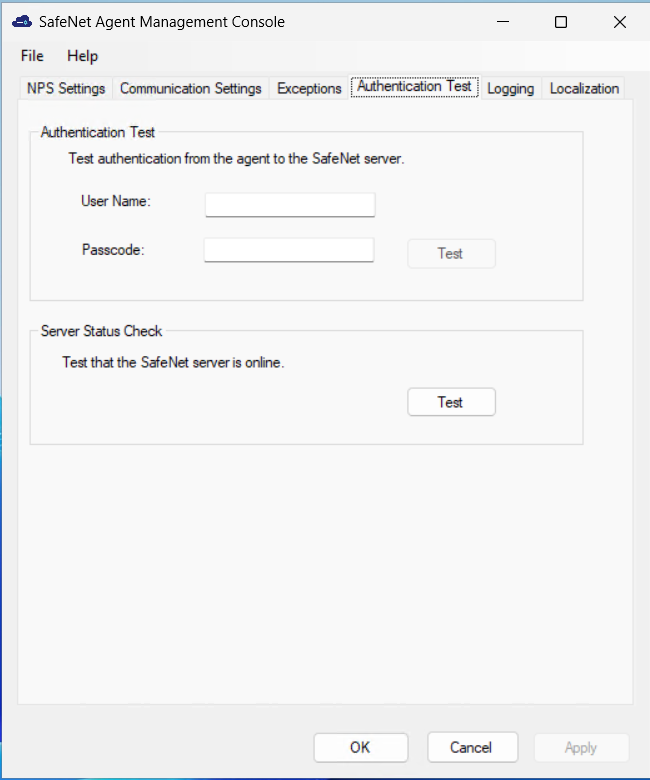Close the SafeNet Agent Management Console
The image size is (650, 780).
click(x=620, y=22)
